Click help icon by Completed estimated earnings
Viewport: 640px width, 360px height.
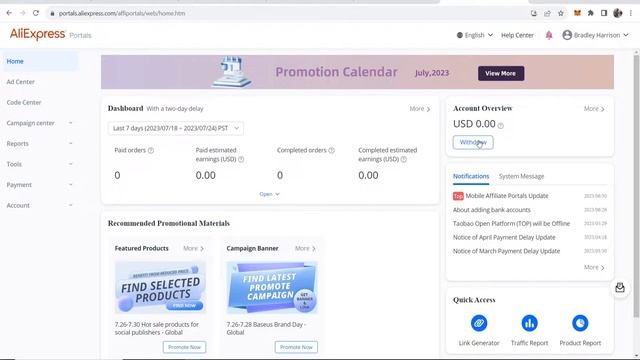pos(404,159)
